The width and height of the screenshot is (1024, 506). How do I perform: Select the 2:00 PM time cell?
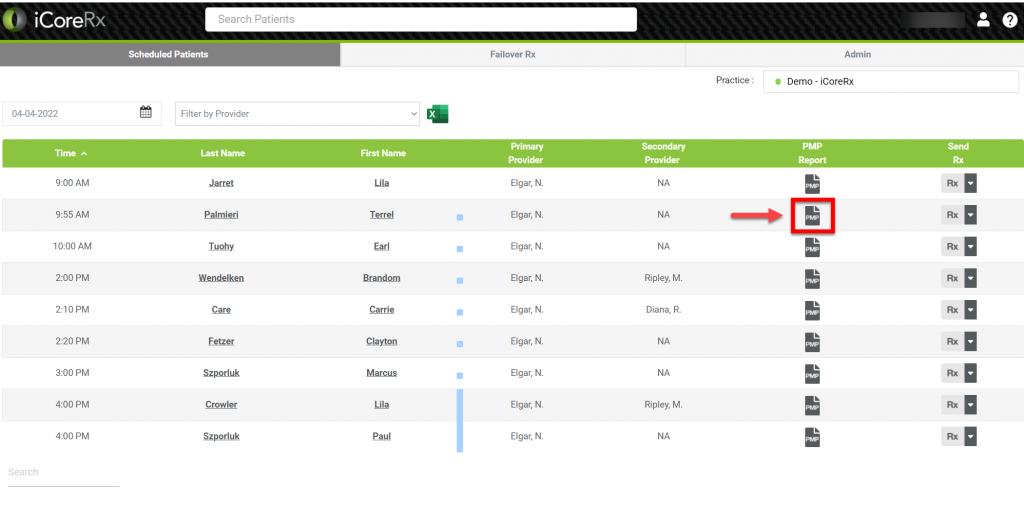click(72, 278)
